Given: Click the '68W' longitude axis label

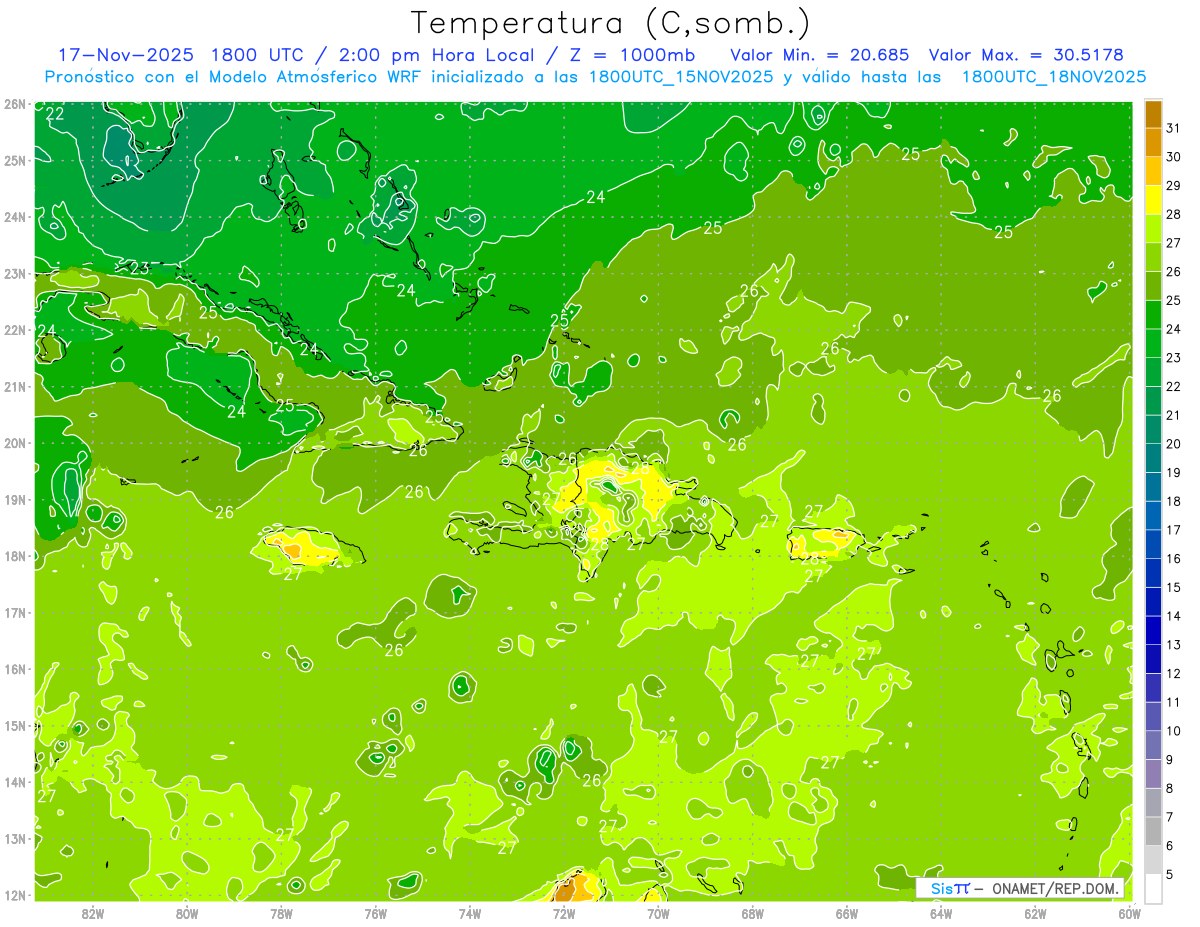Looking at the screenshot, I should tap(753, 913).
